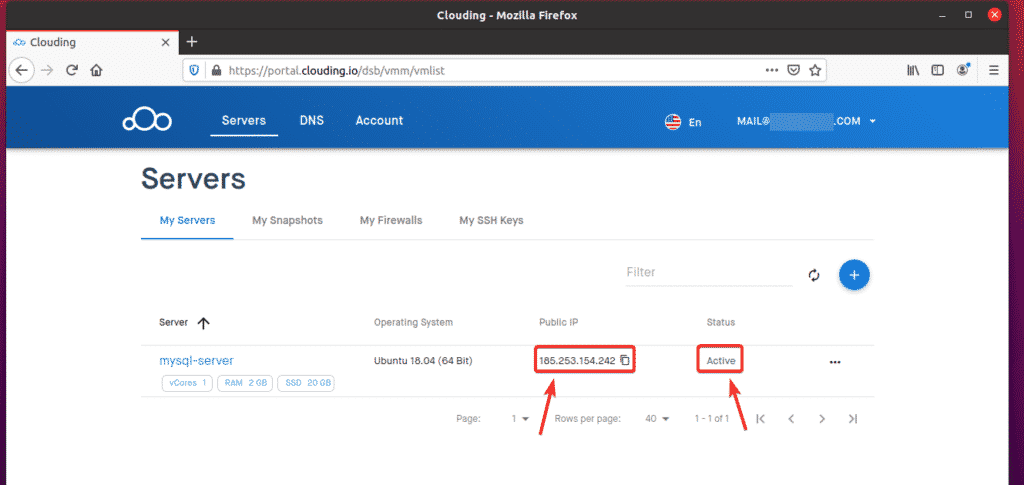Refresh the server list with reload icon
Screen dimensions: 1024x485
[x=814, y=275]
